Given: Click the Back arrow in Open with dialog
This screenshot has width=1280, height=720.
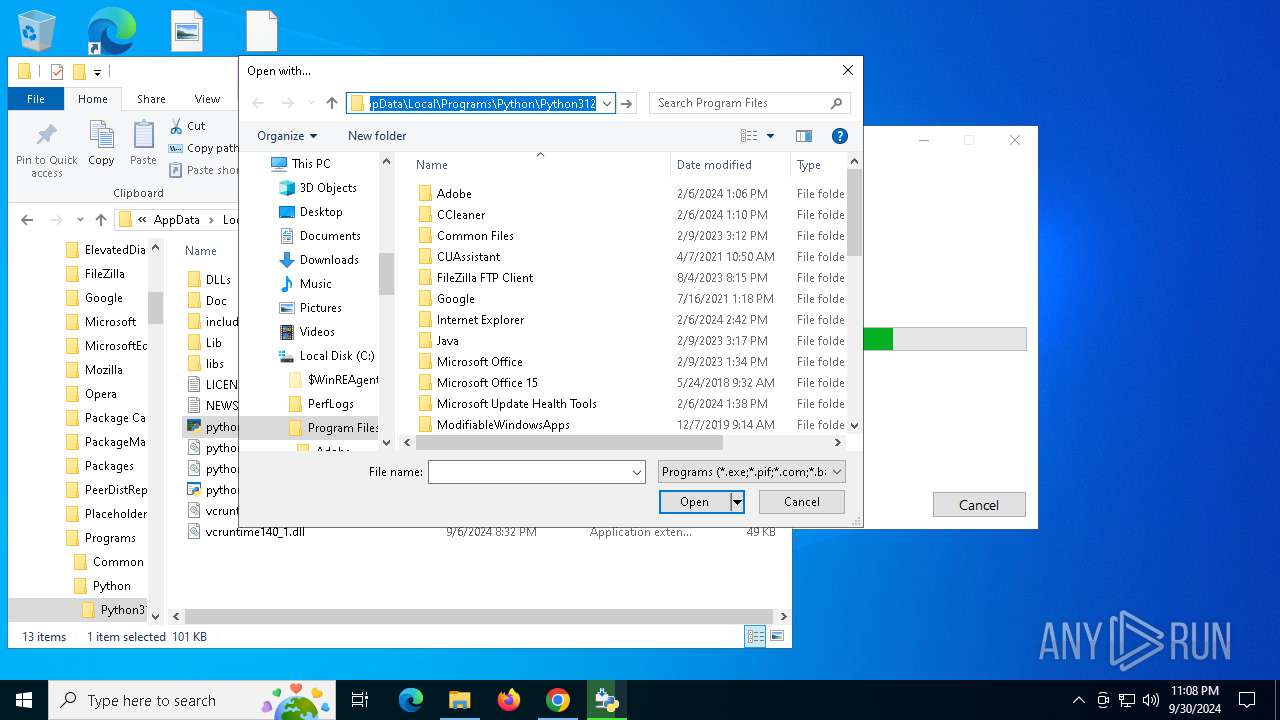Looking at the screenshot, I should pos(258,103).
